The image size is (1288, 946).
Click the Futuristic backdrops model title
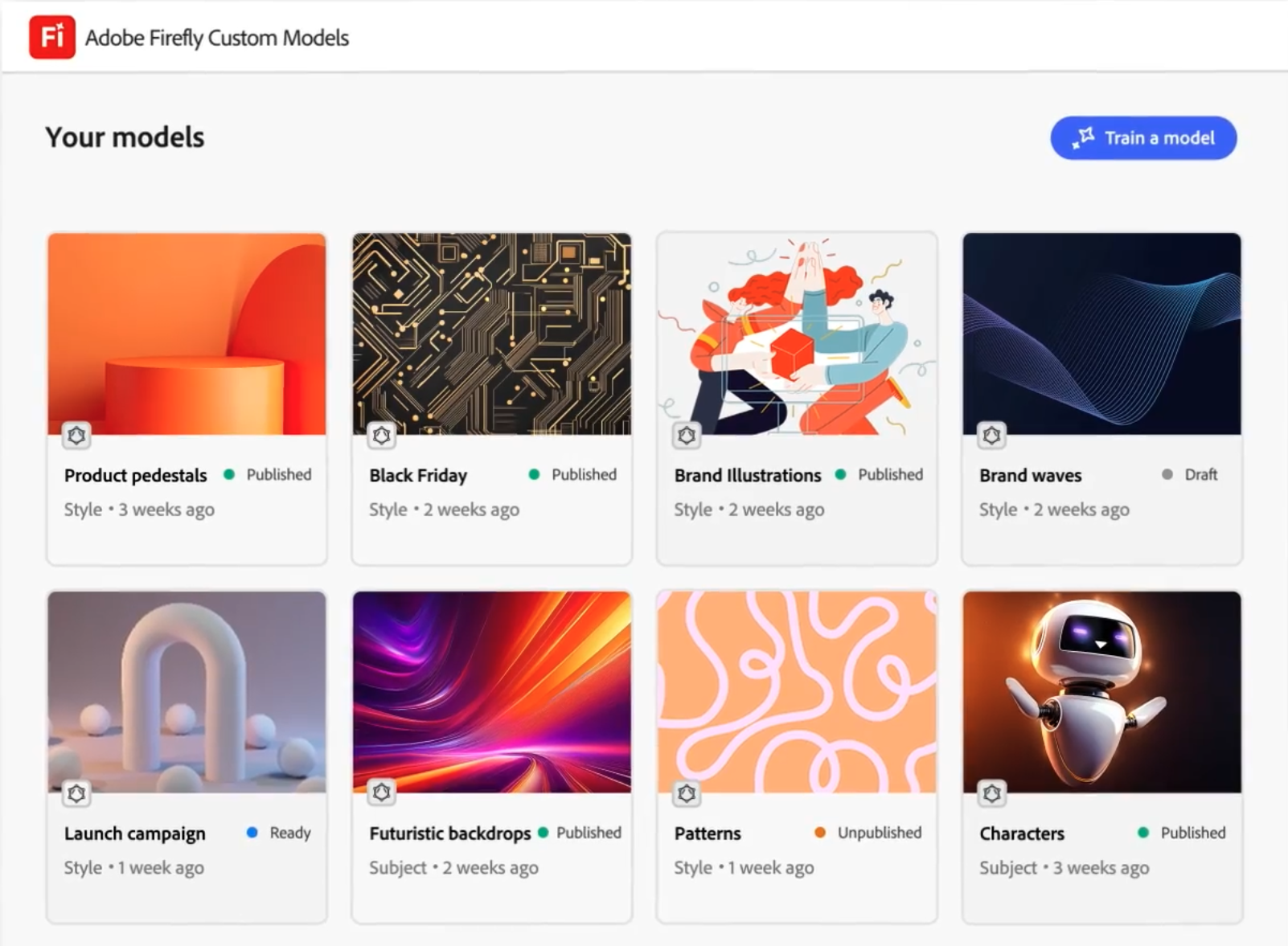449,834
